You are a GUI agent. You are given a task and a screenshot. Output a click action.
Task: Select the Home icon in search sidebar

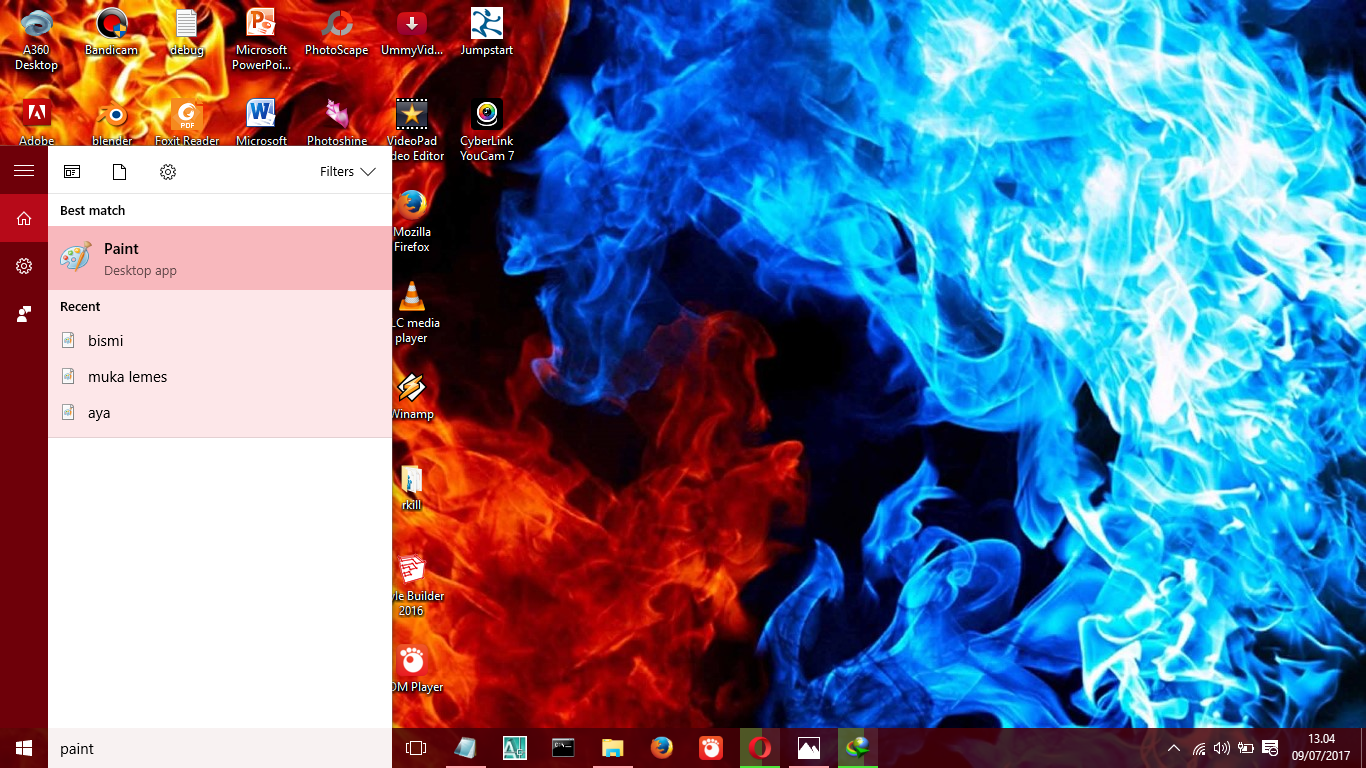(24, 218)
